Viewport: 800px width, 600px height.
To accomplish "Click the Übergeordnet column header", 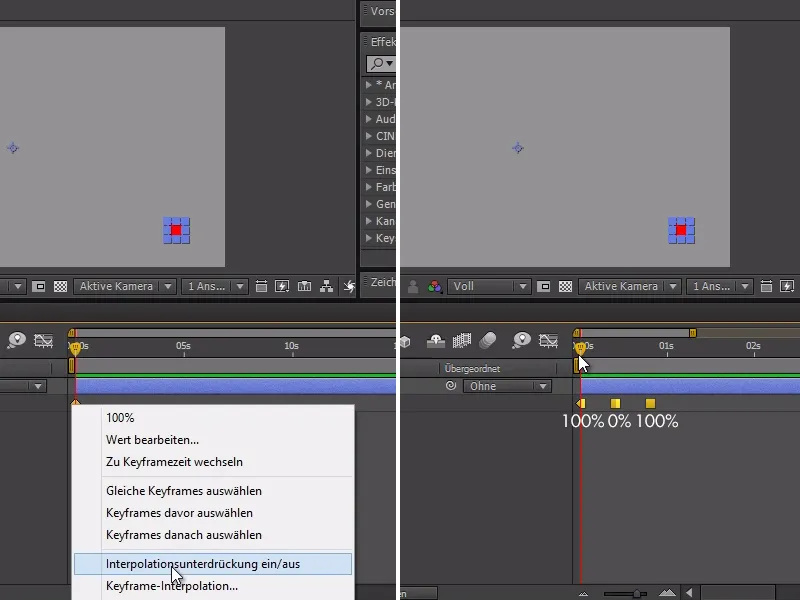I will (x=472, y=368).
